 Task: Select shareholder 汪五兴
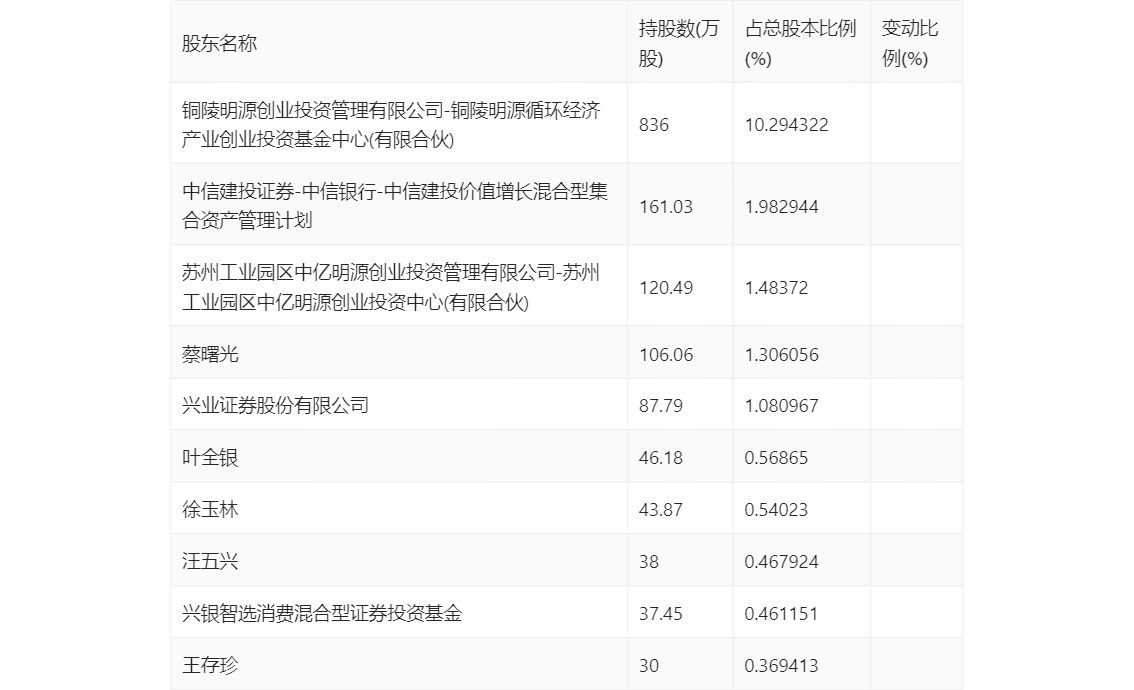(x=210, y=561)
